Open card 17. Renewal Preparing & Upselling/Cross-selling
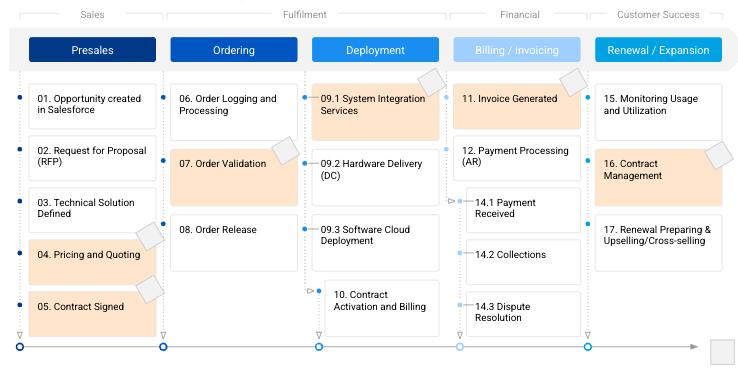 (x=658, y=243)
